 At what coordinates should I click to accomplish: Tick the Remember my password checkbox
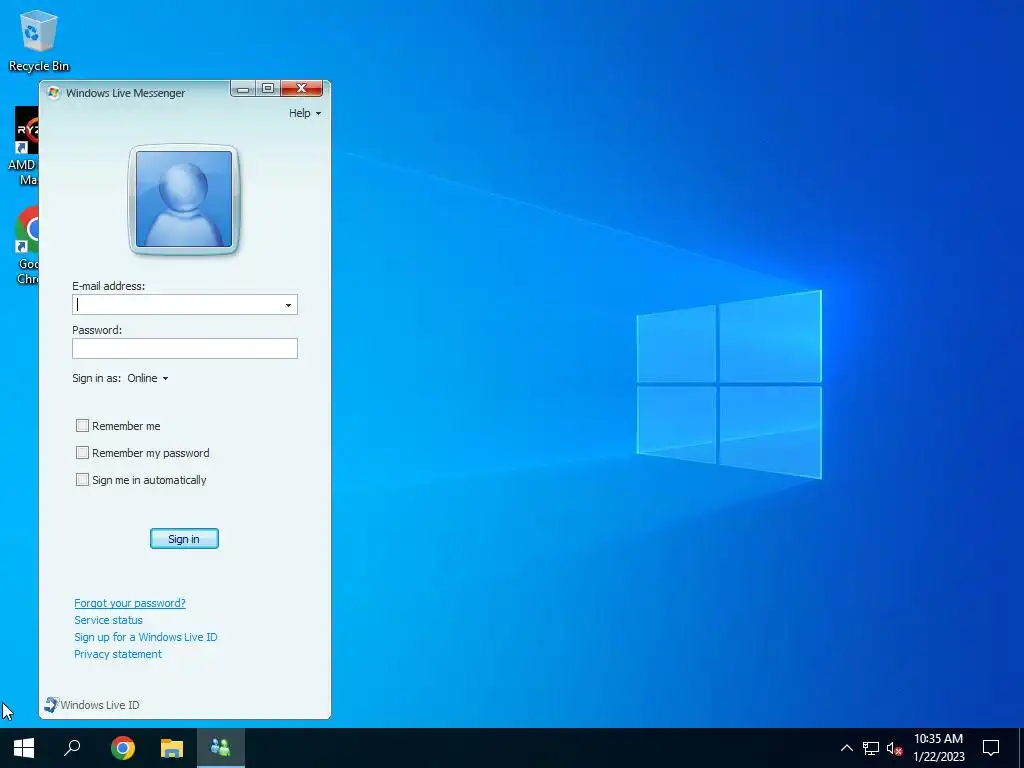(82, 453)
